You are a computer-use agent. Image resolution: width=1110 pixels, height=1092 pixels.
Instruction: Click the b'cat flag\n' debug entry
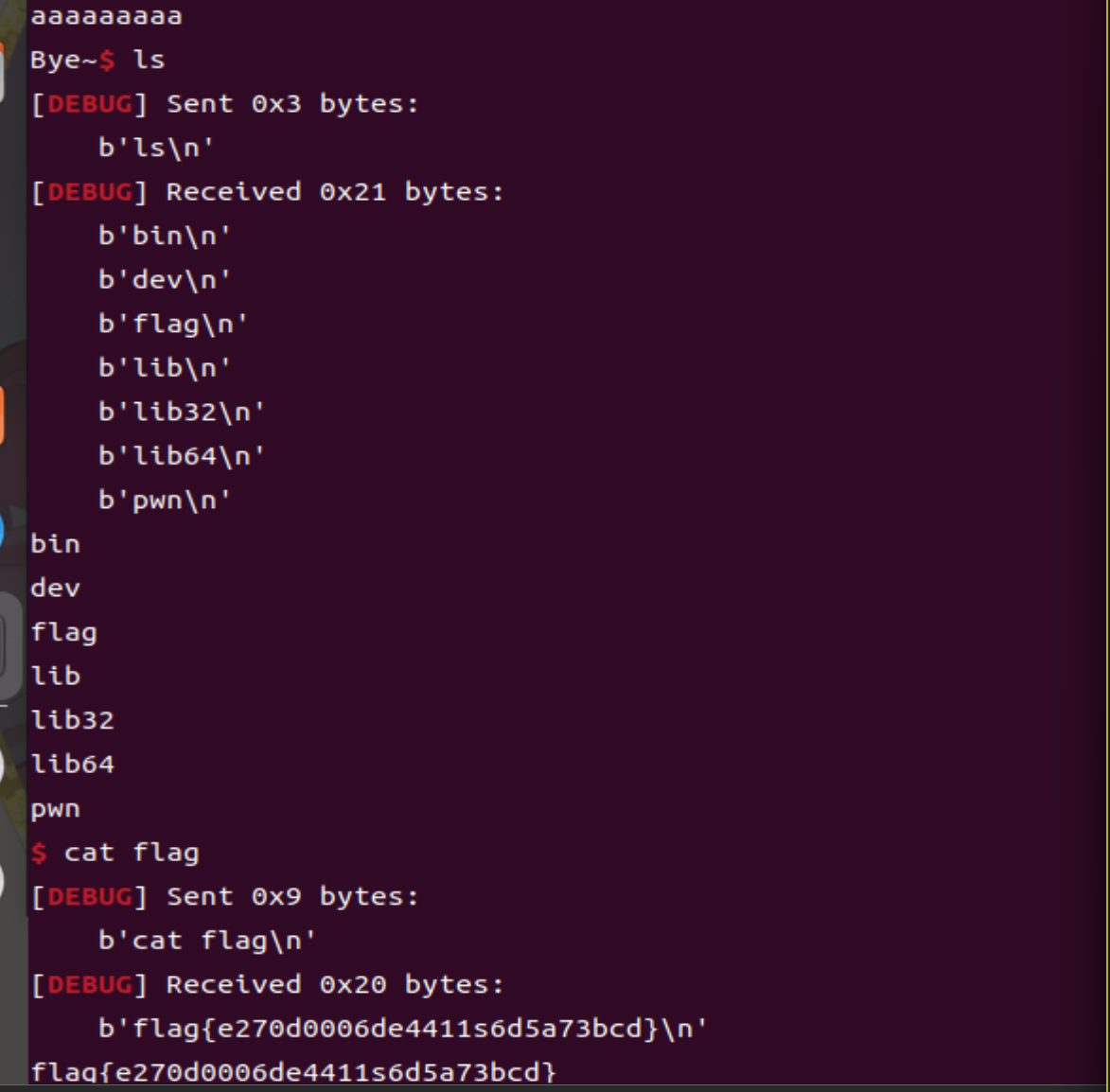pos(206,941)
